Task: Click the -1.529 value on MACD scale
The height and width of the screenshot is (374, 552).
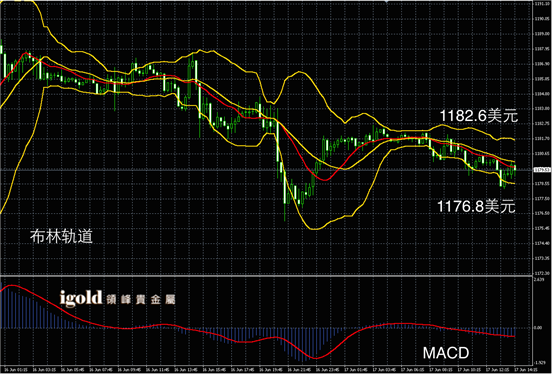Action: pyautogui.click(x=539, y=362)
